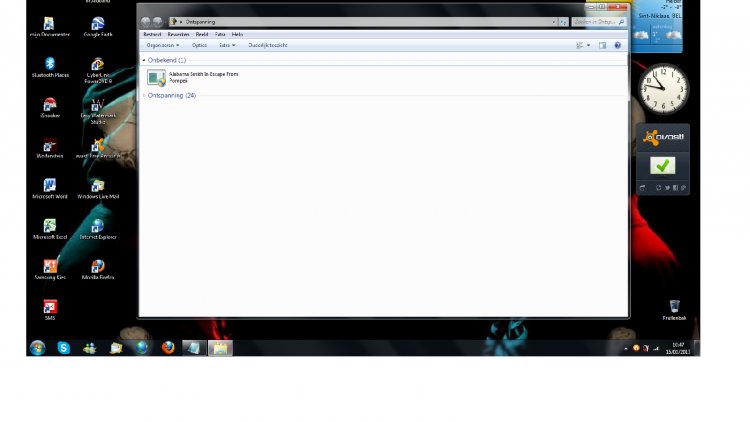The height and width of the screenshot is (422, 750).
Task: Show hidden system tray icons arrow
Action: coord(626,348)
